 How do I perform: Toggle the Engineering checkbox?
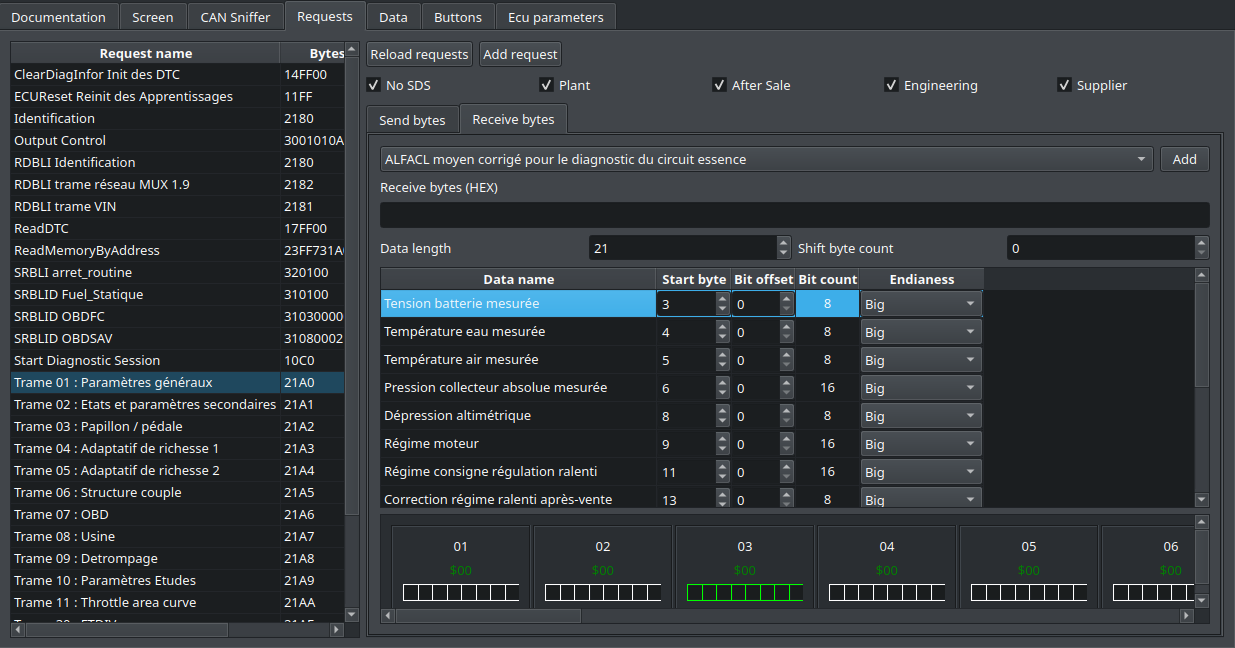point(891,85)
